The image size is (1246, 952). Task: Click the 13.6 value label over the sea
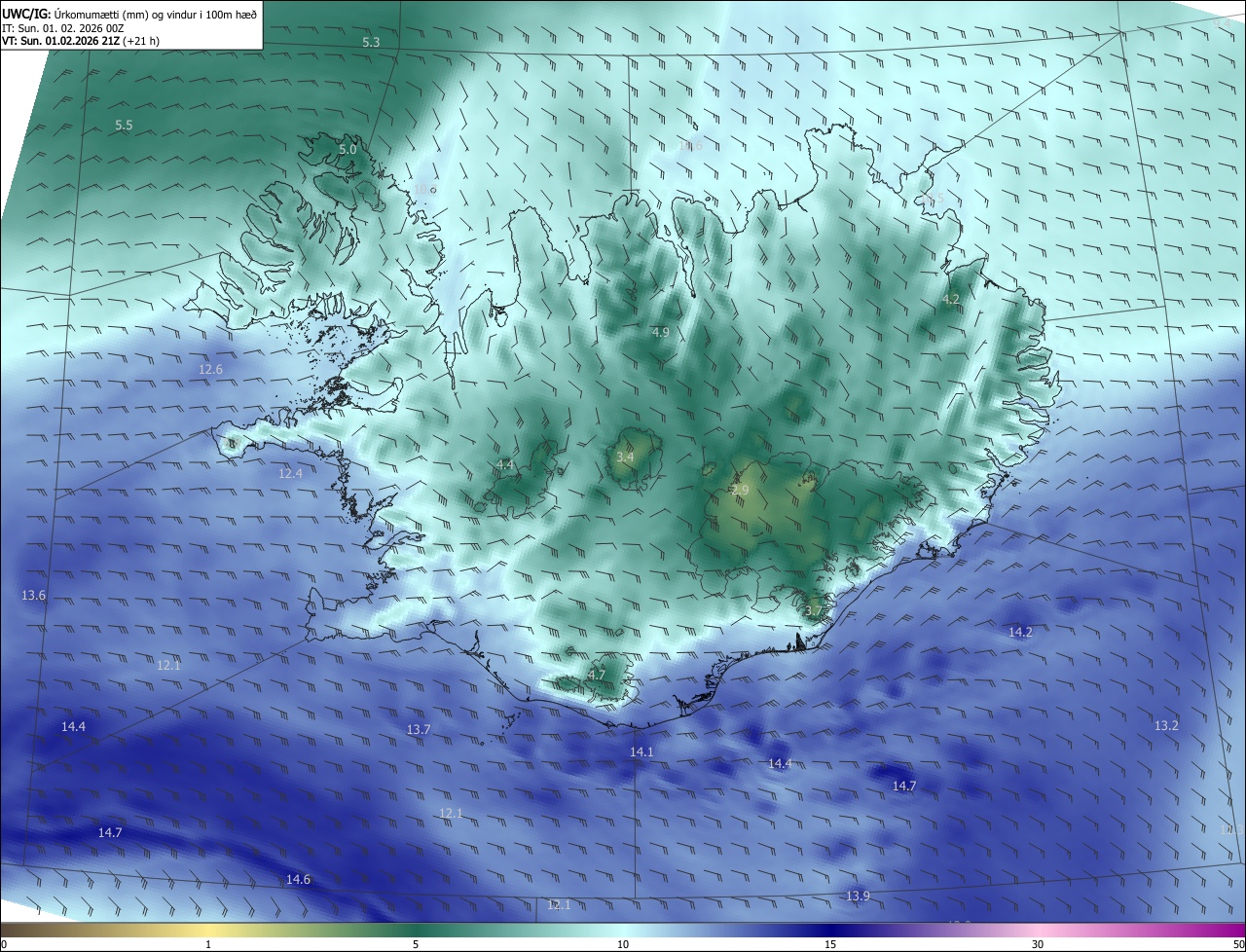pyautogui.click(x=33, y=596)
